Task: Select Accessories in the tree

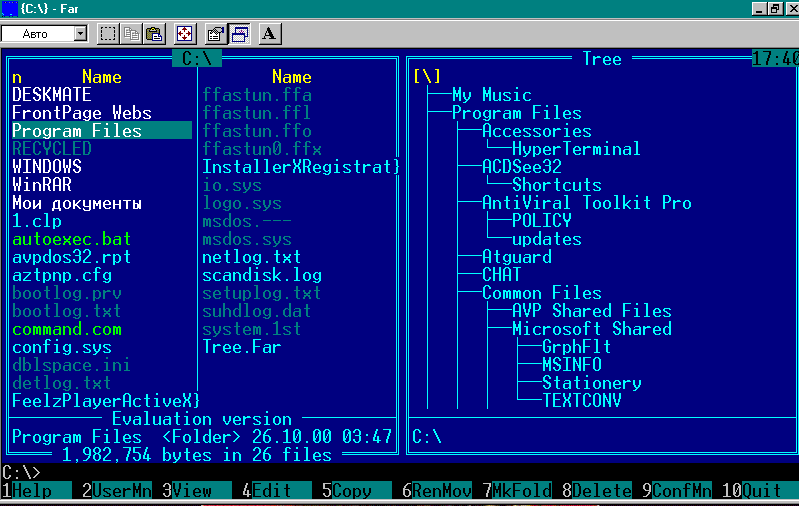Action: 537,131
